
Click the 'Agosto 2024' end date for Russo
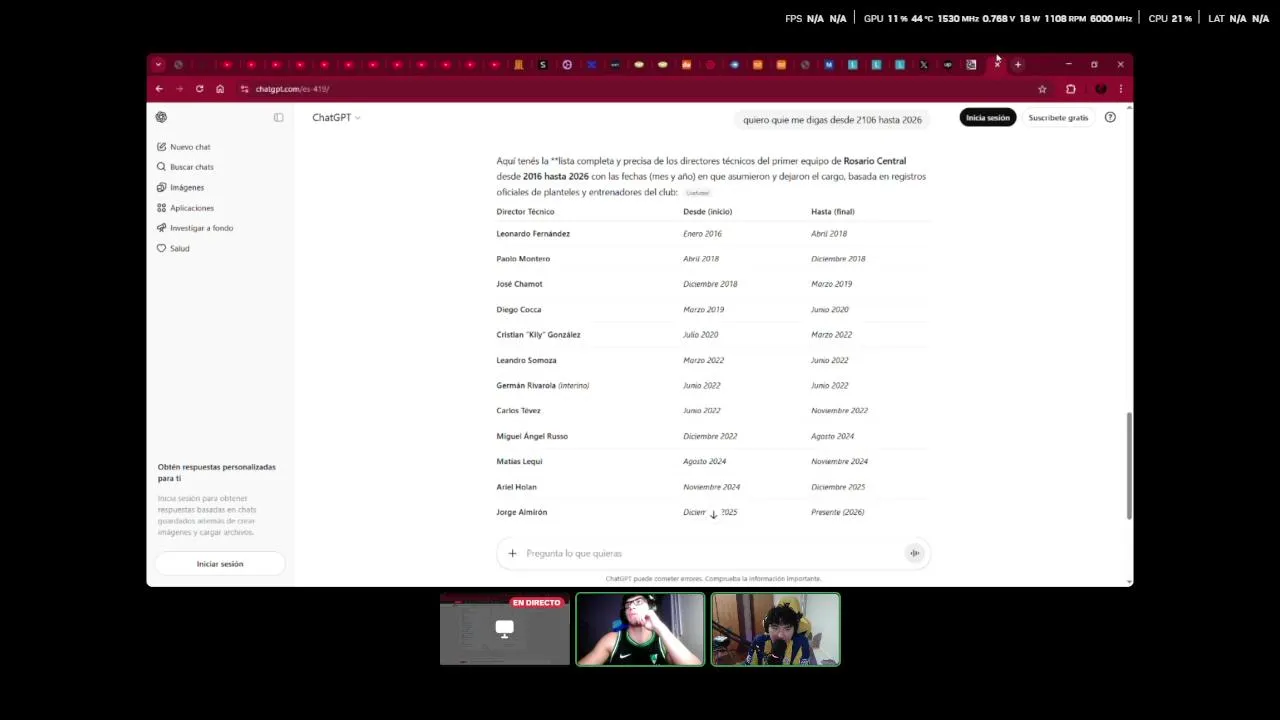[833, 436]
